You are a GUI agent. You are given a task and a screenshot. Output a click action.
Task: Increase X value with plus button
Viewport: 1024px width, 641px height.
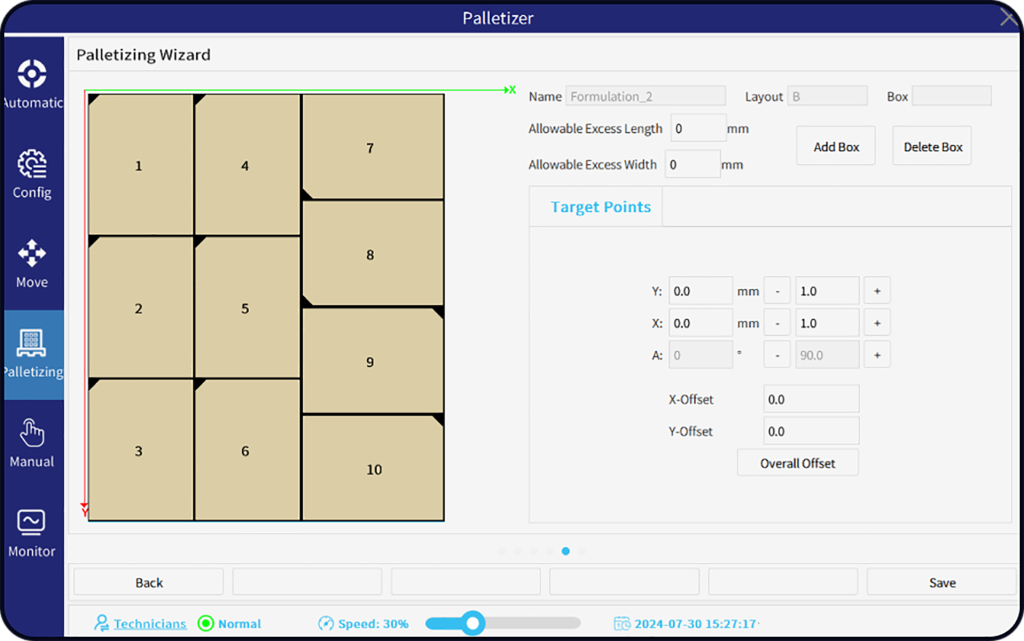click(877, 323)
